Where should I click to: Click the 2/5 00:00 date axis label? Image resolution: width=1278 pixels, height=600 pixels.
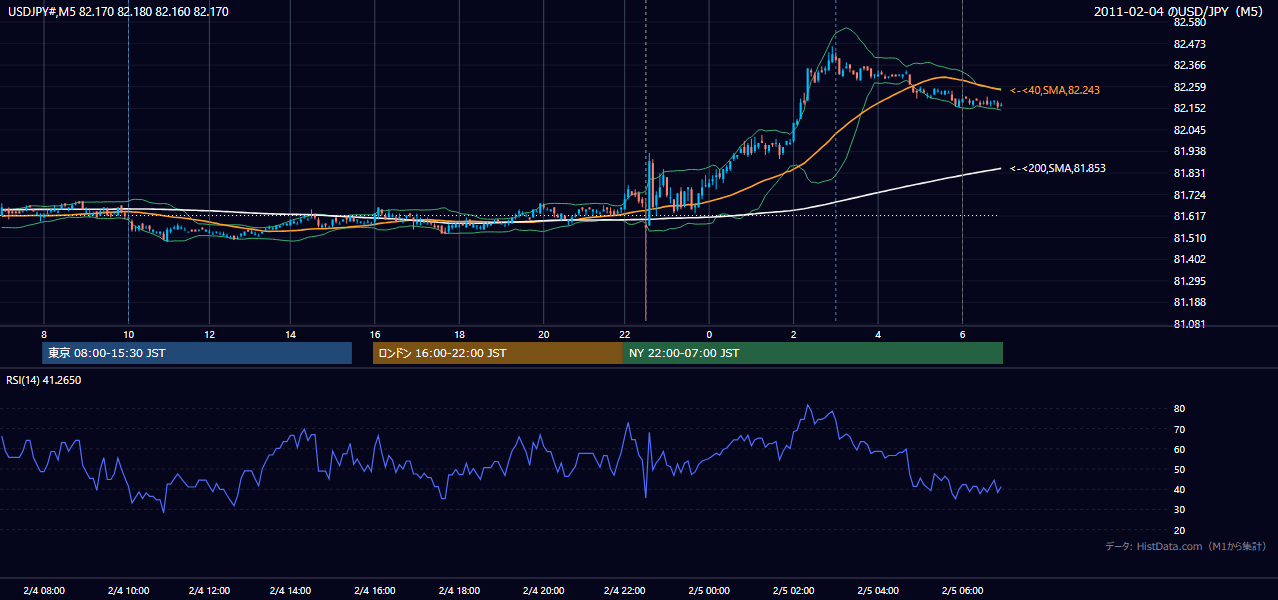709,591
